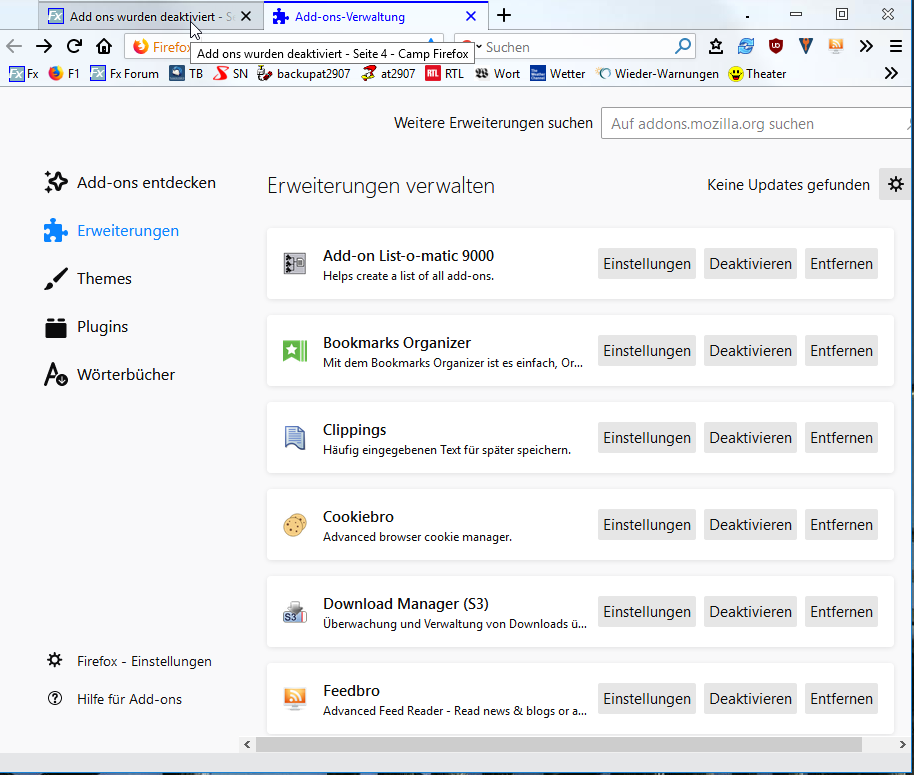Screen dimensions: 914x775
Task: Open Einstellungen for Download Manager (S3)
Action: 646,612
